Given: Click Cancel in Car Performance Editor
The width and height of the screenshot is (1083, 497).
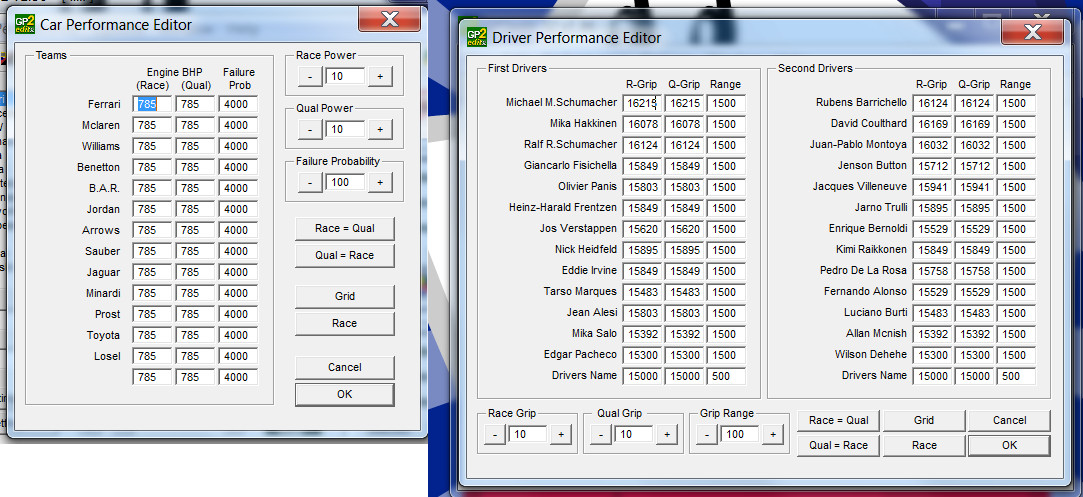Looking at the screenshot, I should click(344, 368).
